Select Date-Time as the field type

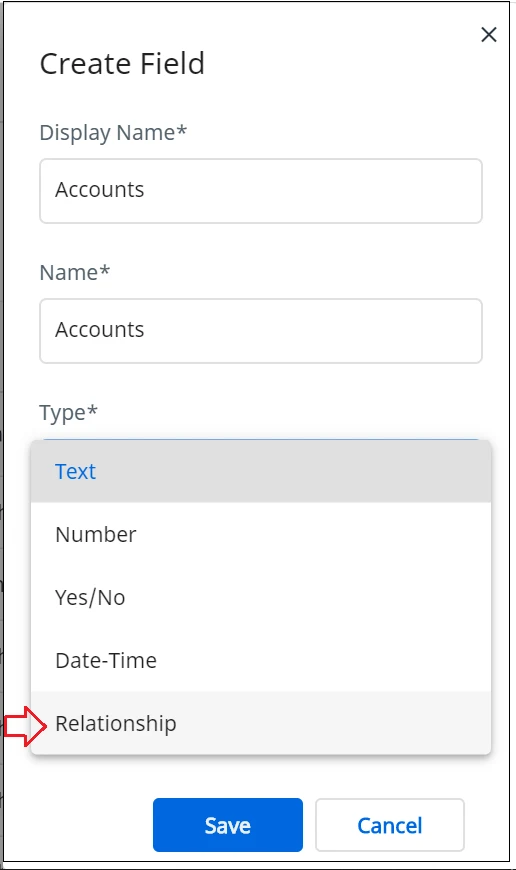[x=261, y=660]
